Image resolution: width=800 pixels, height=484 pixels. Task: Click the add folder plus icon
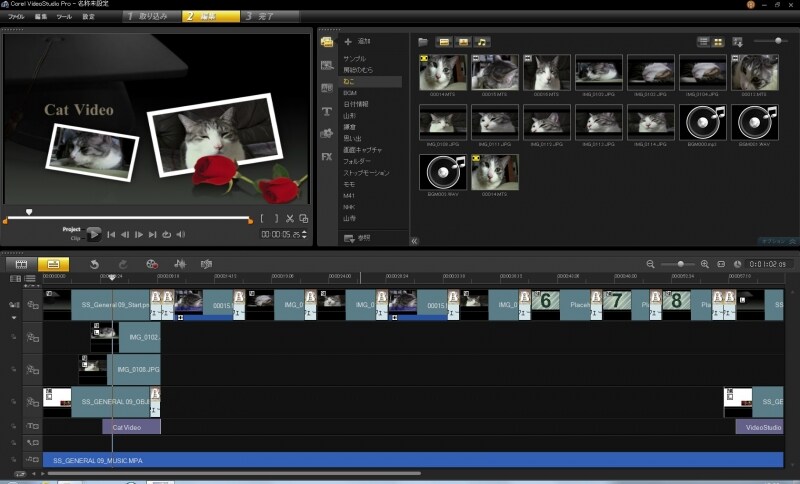coord(348,42)
